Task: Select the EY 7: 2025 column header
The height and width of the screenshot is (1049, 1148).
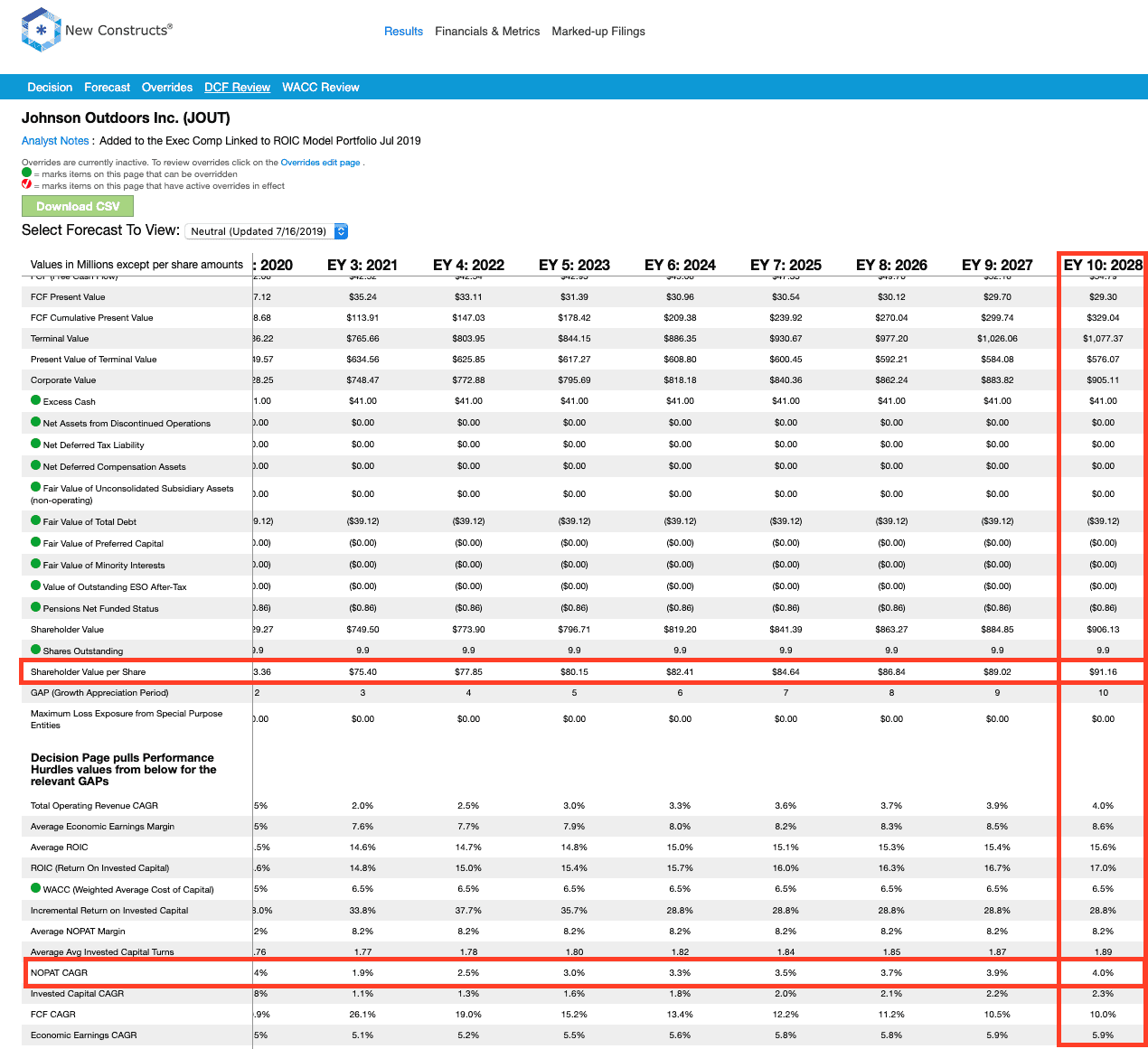Action: click(786, 265)
